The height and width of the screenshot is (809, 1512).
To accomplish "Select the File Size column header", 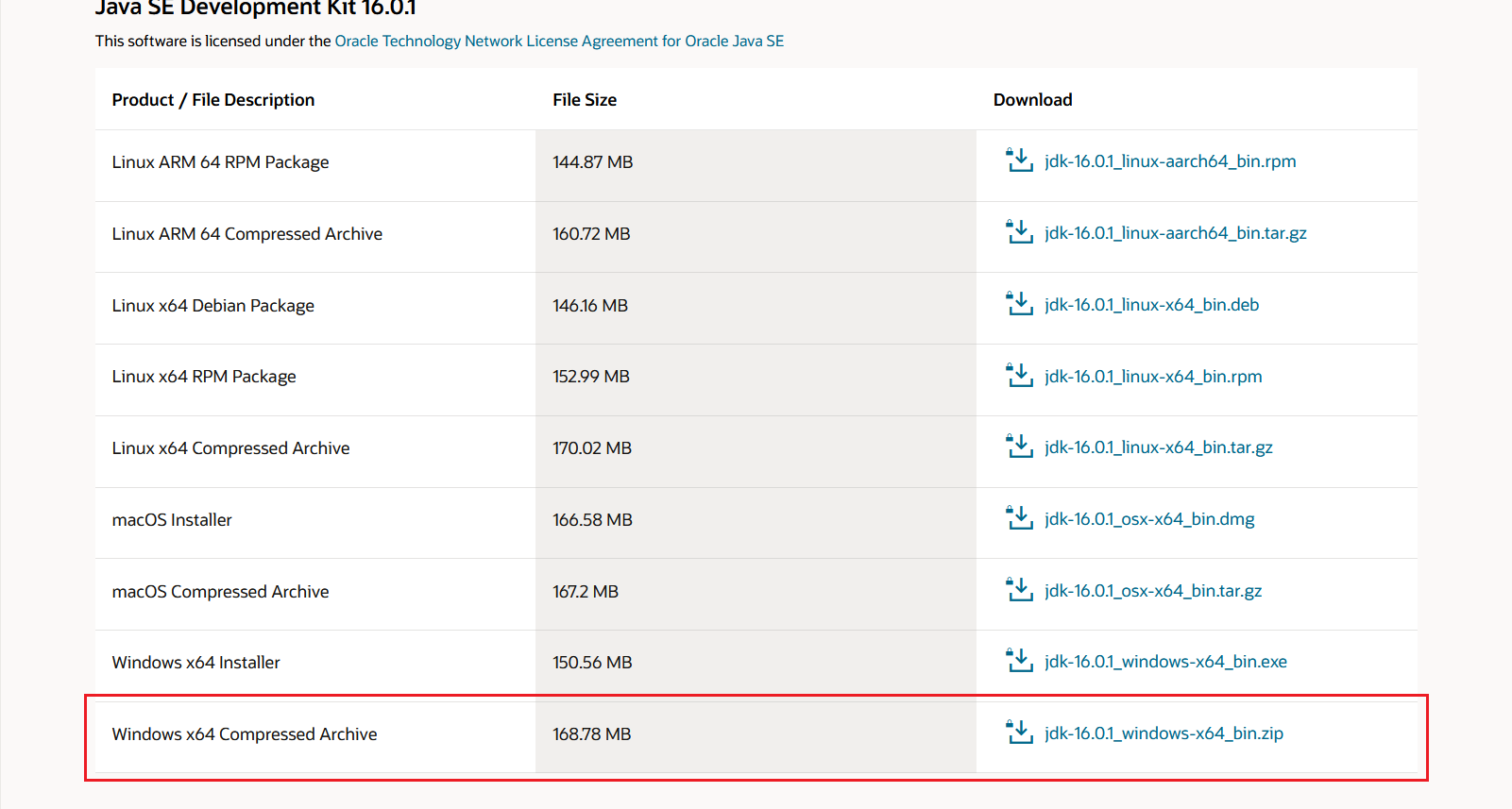I will coord(585,100).
